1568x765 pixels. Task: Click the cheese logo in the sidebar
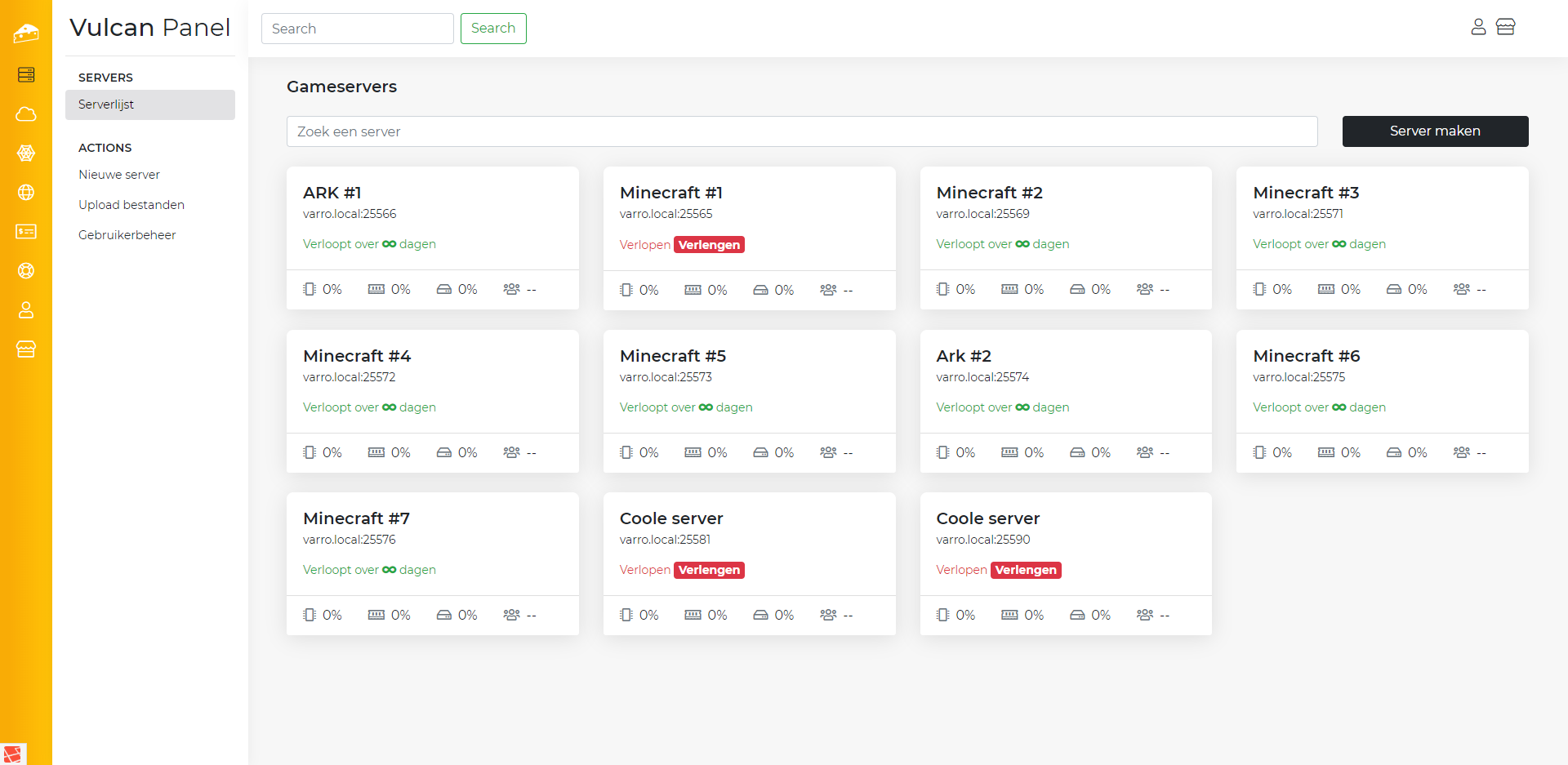point(26,33)
